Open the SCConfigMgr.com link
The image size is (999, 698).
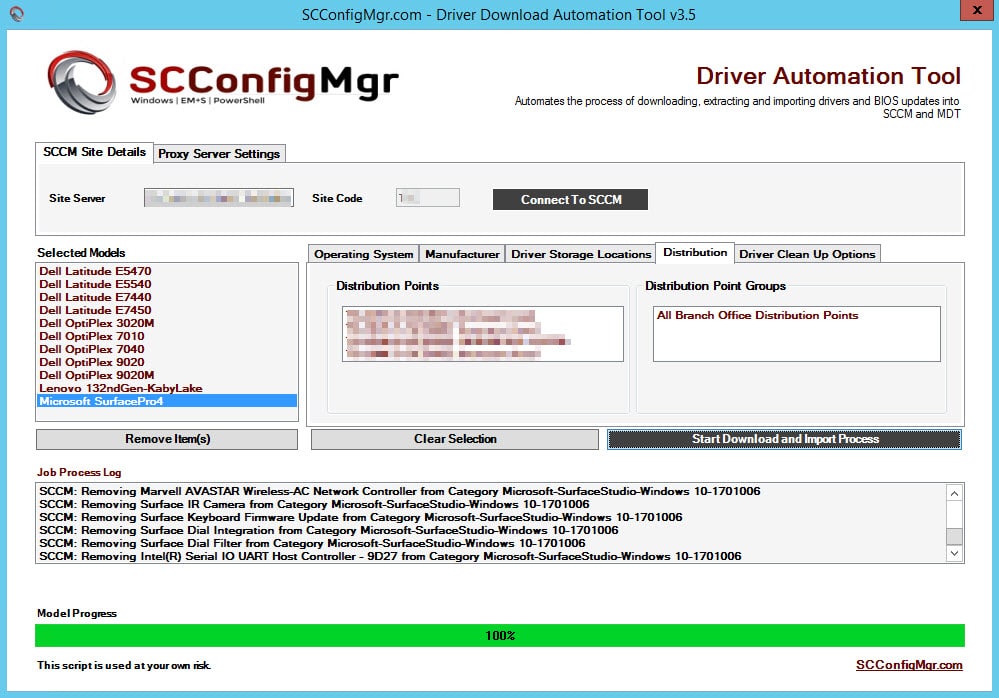909,665
